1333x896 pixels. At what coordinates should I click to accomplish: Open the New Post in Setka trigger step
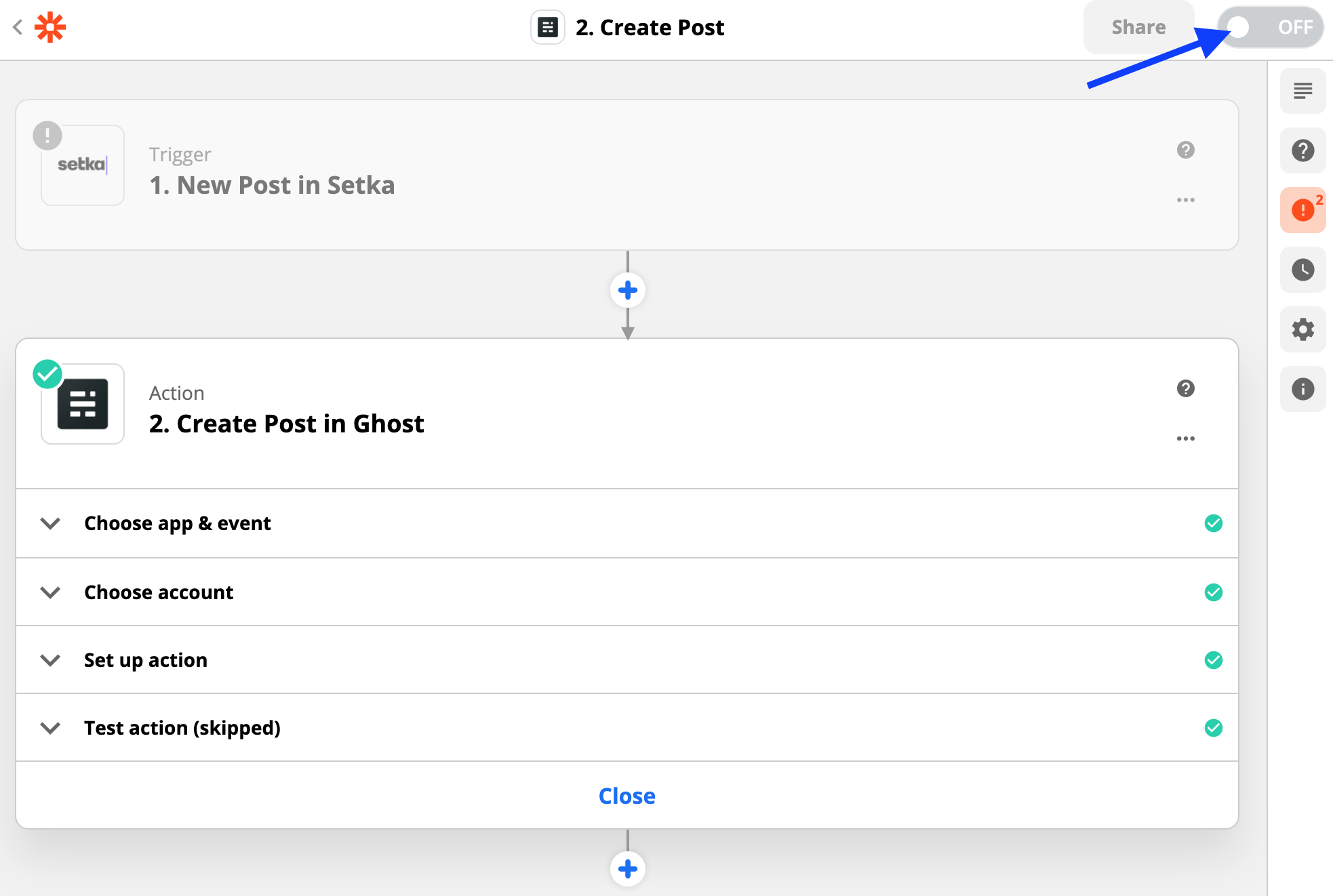coord(271,185)
